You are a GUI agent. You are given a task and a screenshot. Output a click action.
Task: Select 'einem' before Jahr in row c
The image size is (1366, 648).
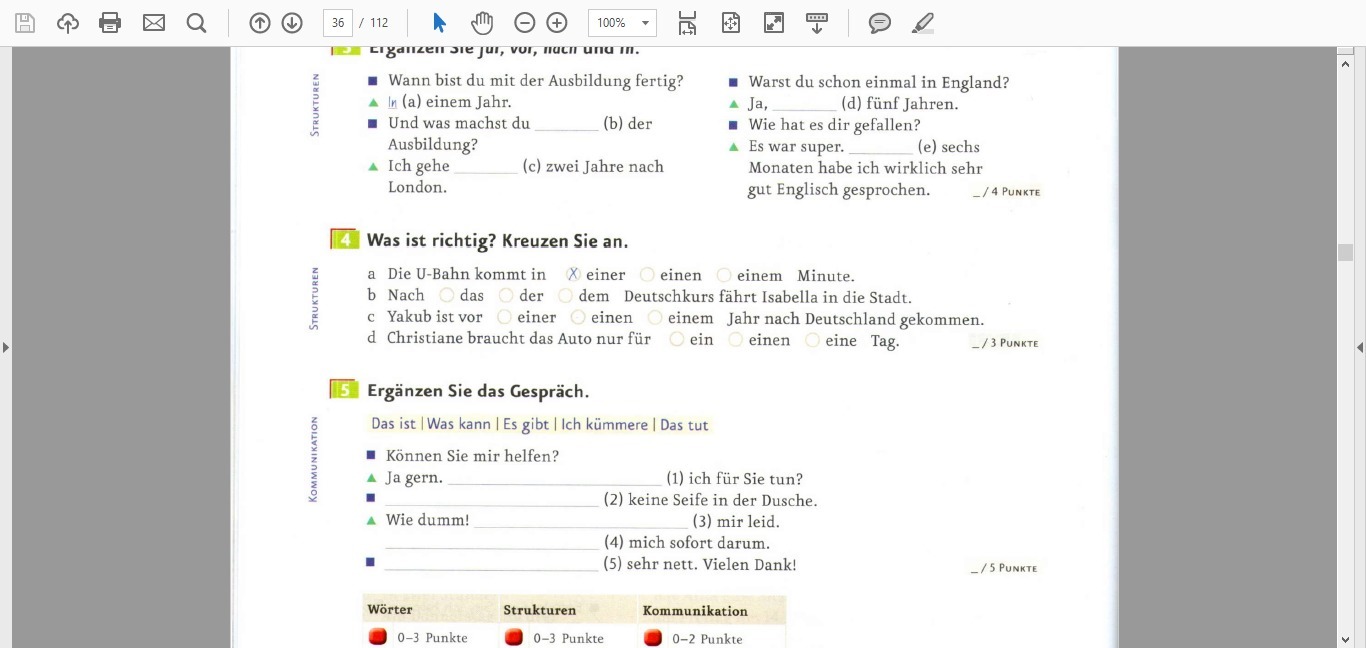pos(655,317)
